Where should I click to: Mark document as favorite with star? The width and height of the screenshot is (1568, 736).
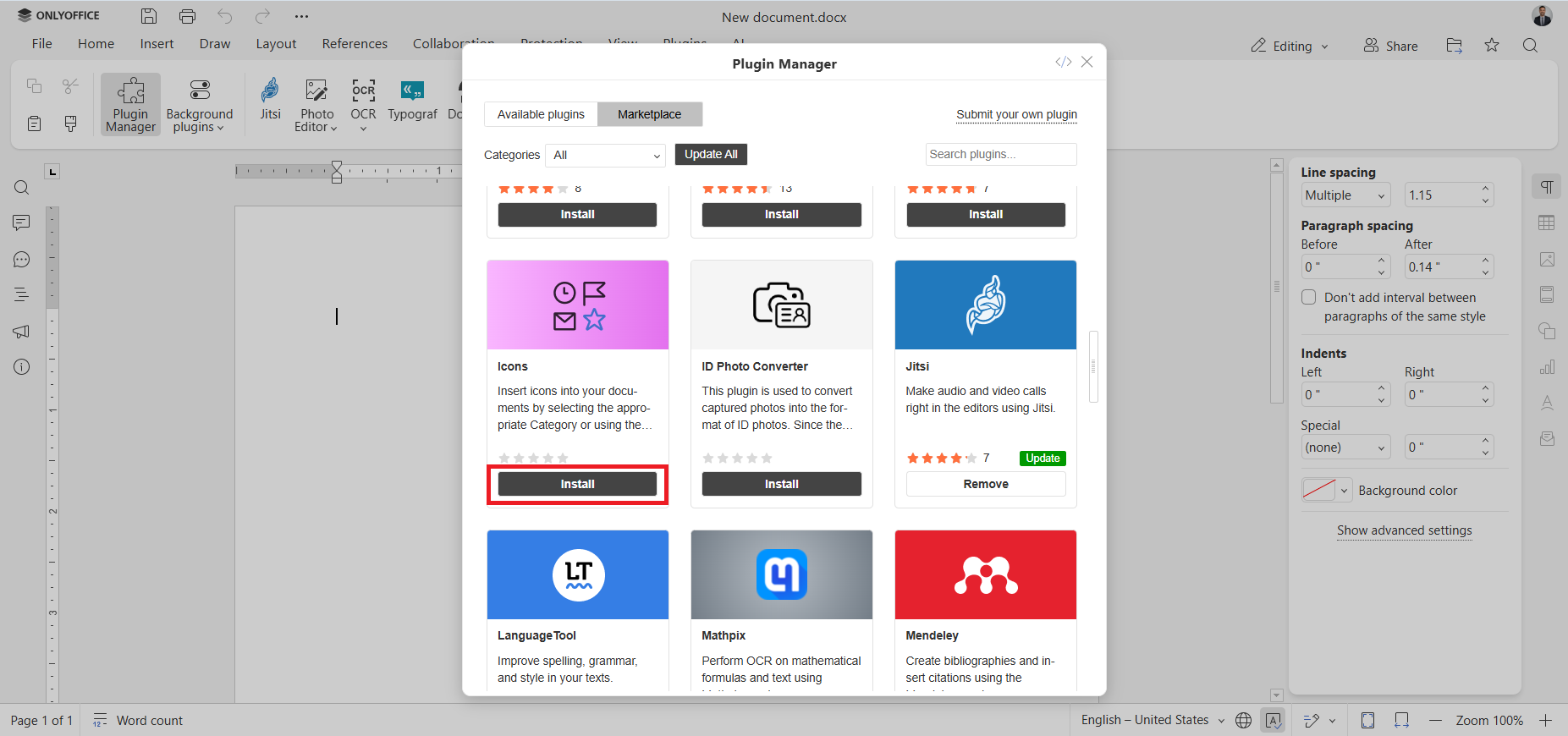[1492, 46]
